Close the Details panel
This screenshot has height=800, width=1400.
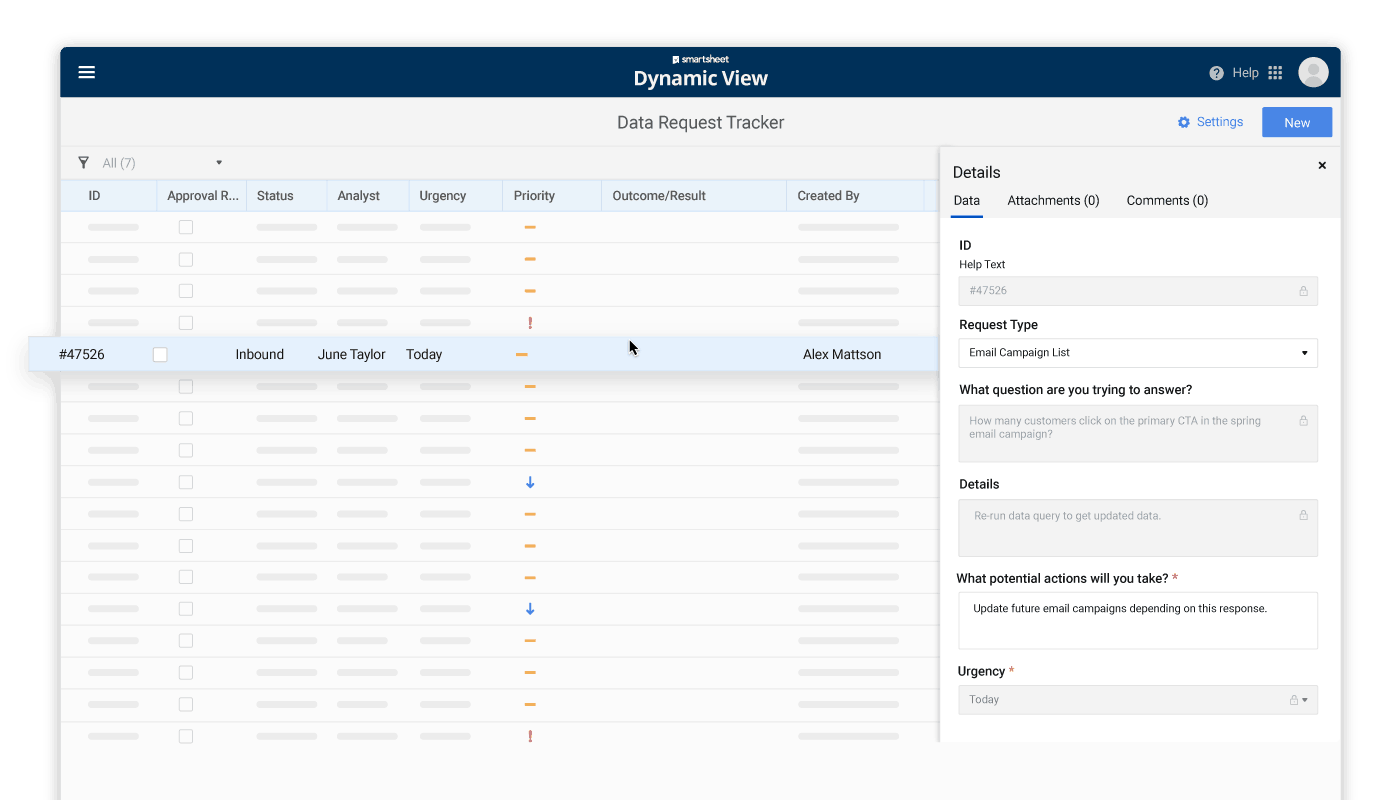(x=1322, y=166)
